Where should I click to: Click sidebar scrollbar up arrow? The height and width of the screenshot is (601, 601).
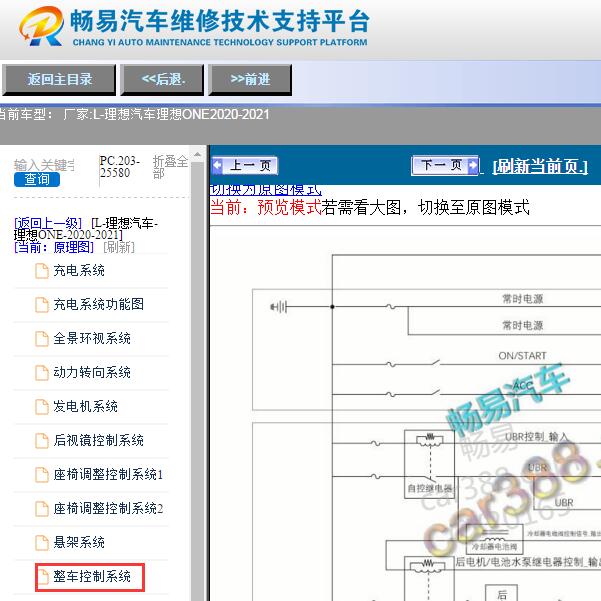197,154
